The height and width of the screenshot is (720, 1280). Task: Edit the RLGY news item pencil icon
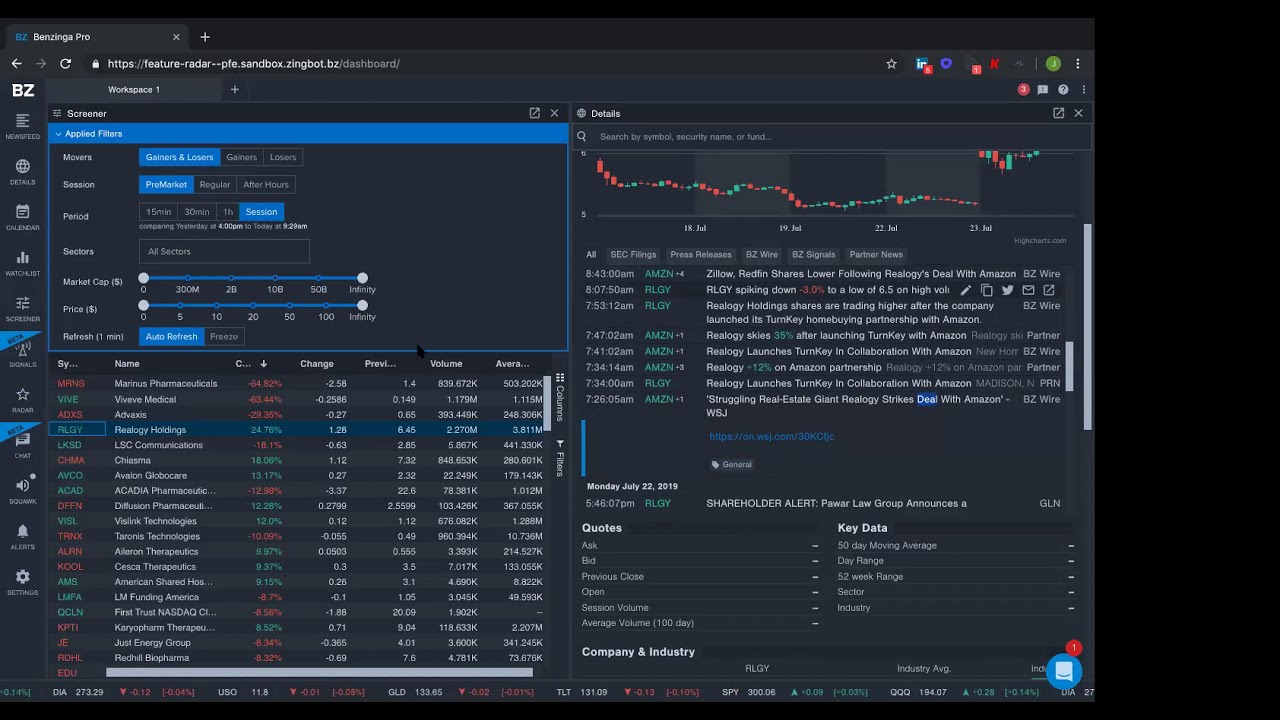point(965,290)
